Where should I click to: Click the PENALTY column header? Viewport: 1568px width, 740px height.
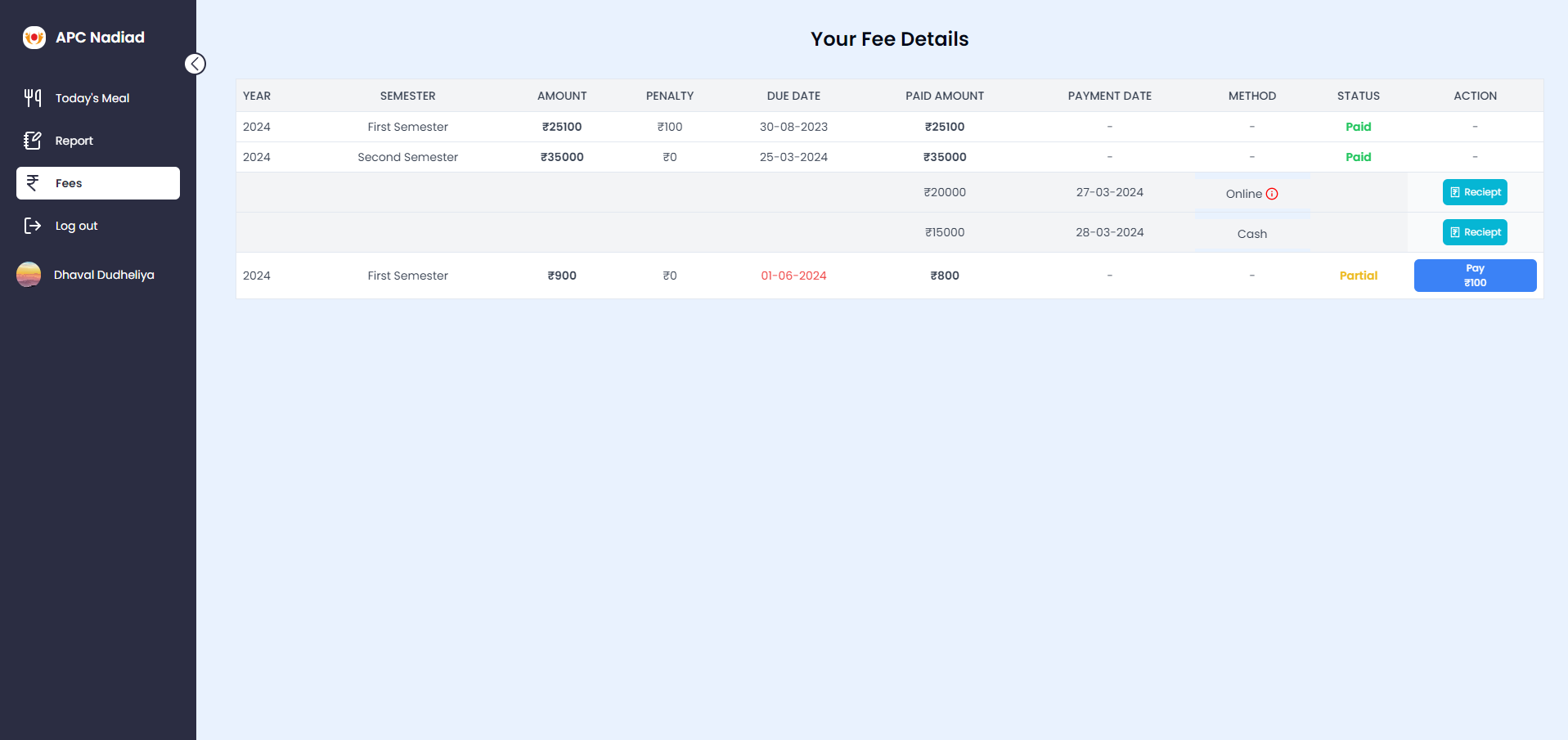click(x=670, y=96)
